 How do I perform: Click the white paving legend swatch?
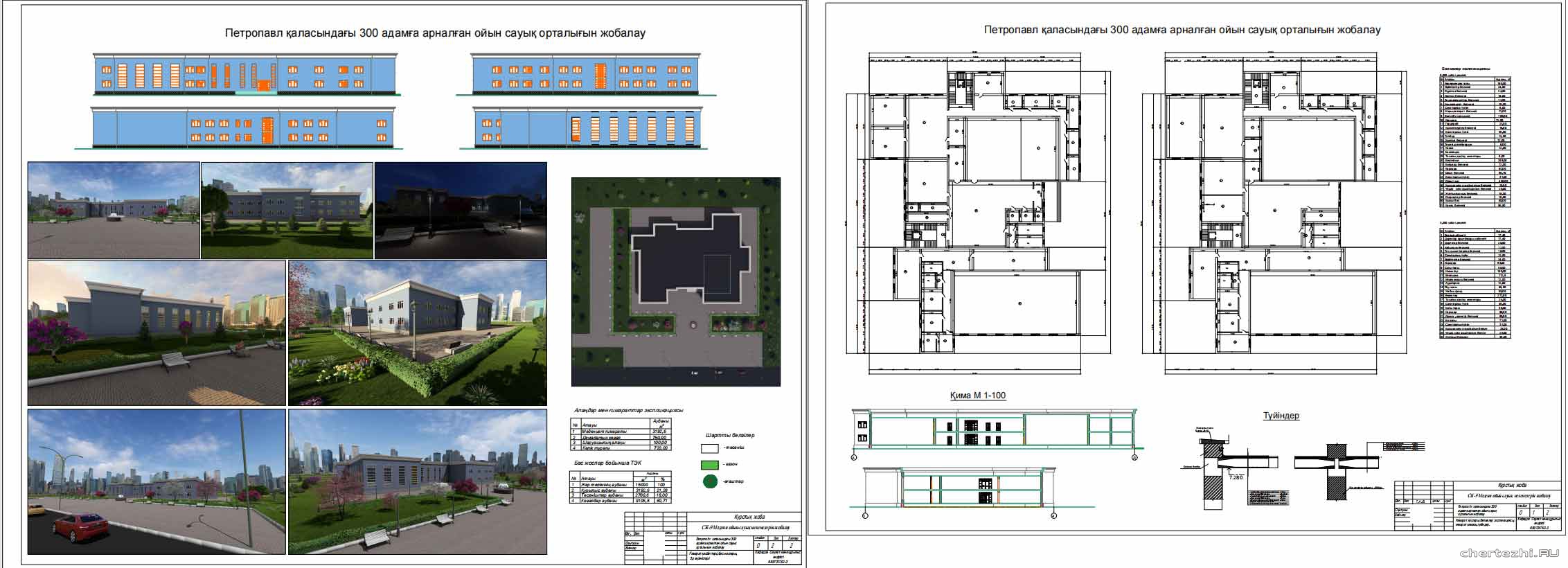711,448
